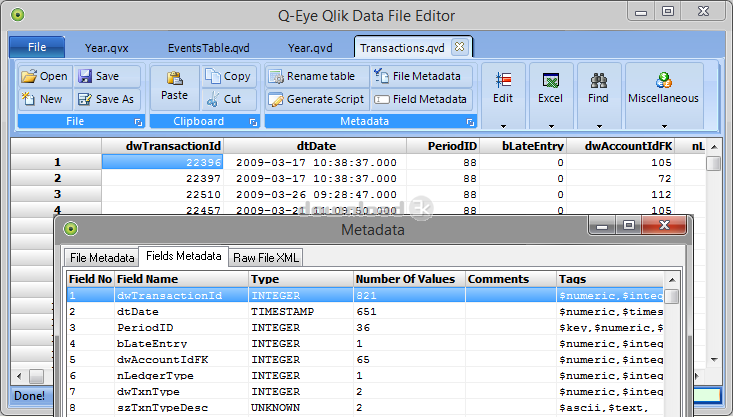Screen dimensions: 733x417
Task: Click the Save floppy disk button
Action: 107,76
